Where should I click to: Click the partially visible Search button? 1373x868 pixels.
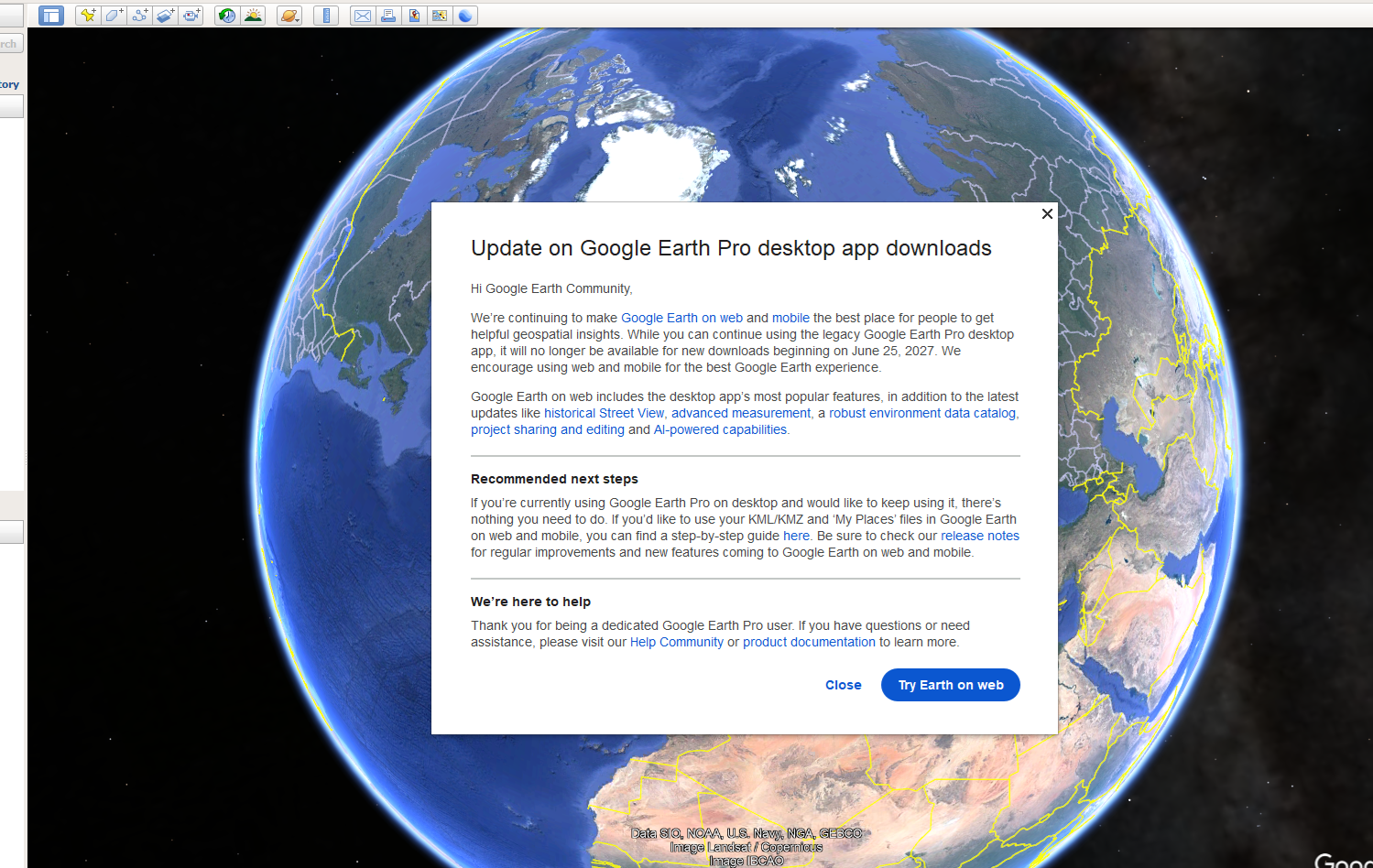[x=11, y=44]
